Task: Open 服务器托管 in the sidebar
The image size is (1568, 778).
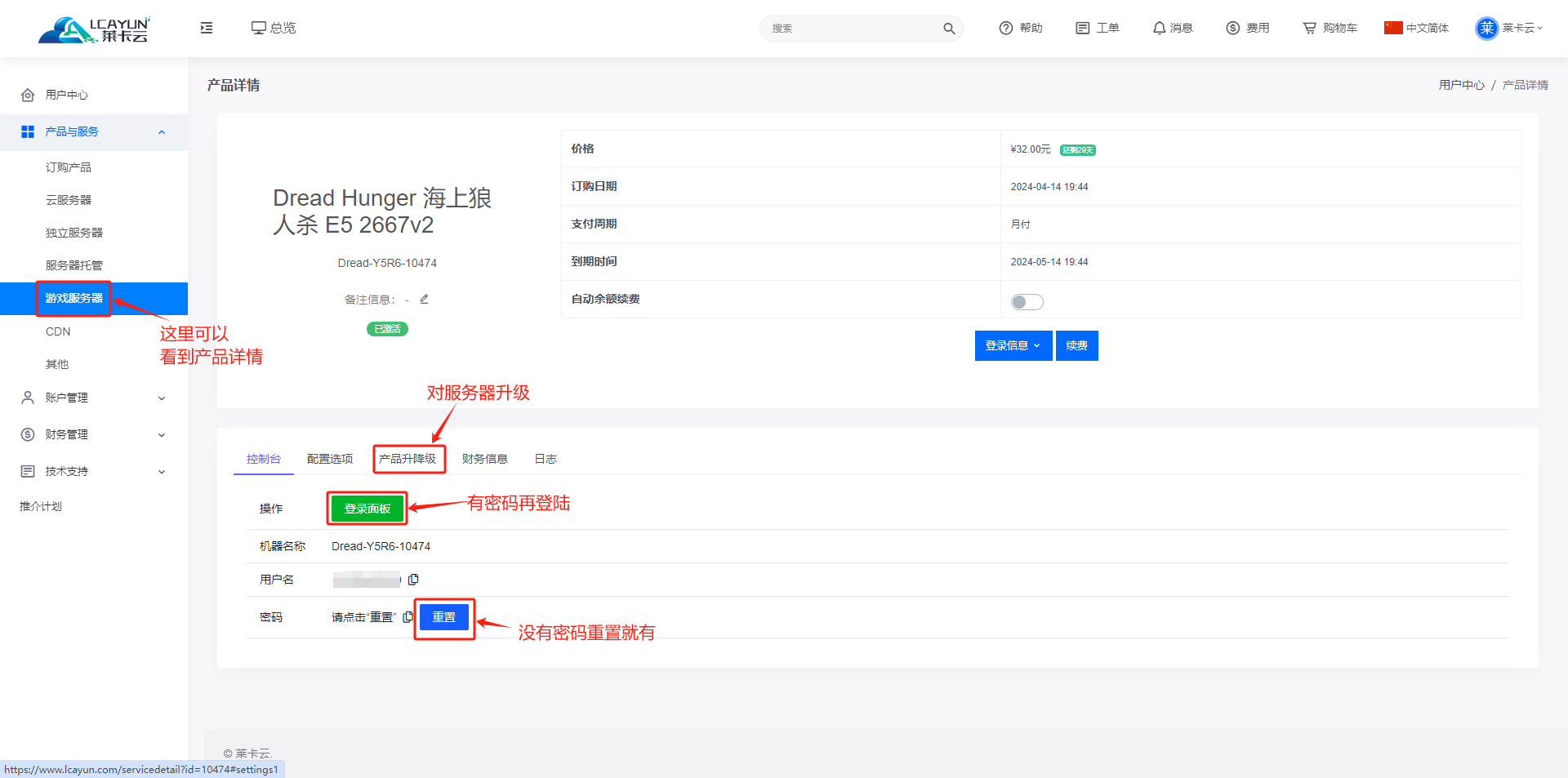Action: click(x=74, y=265)
